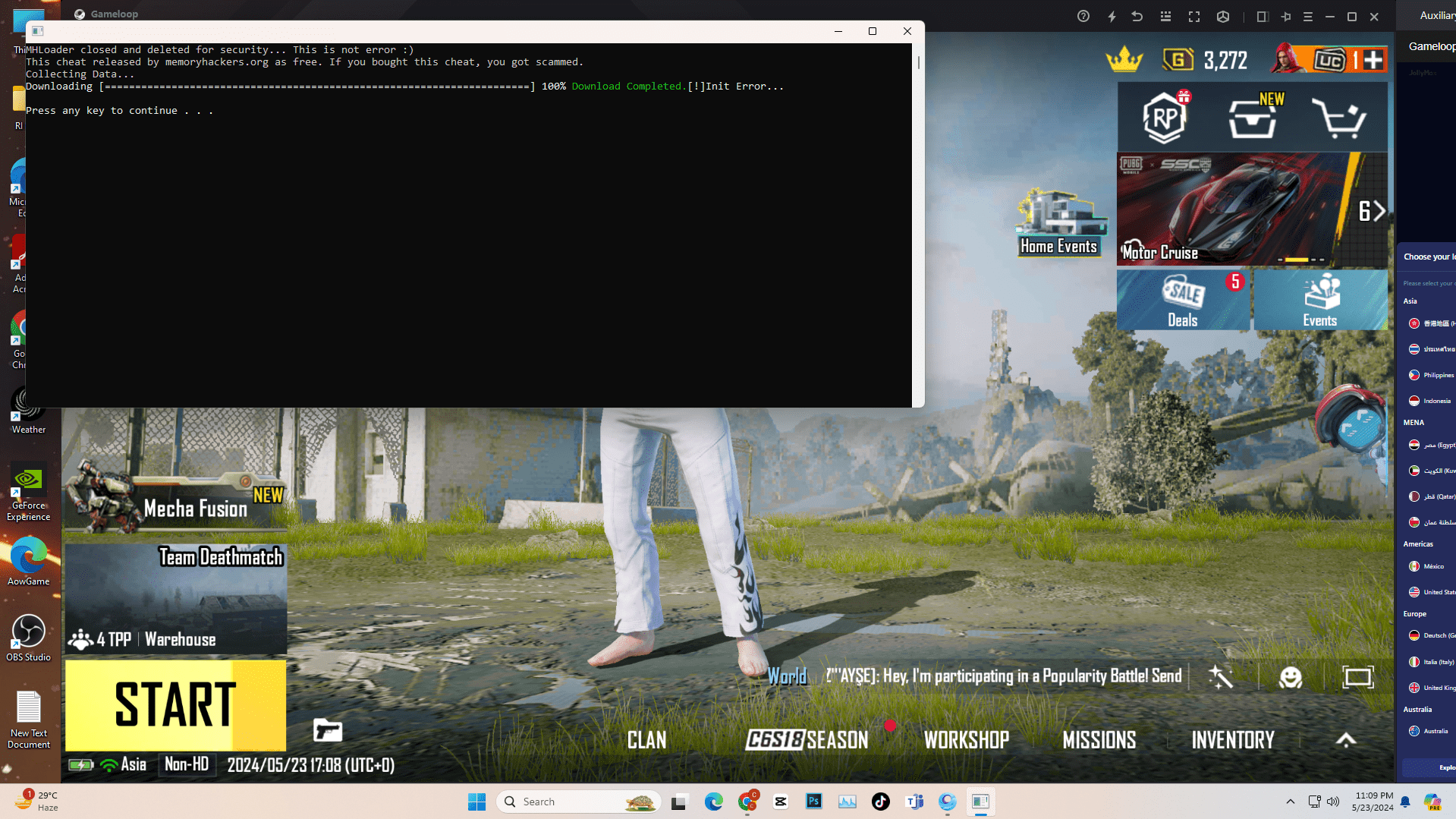Viewport: 1456px width, 819px height.
Task: Open AowGame desktop shortcut
Action: [29, 562]
